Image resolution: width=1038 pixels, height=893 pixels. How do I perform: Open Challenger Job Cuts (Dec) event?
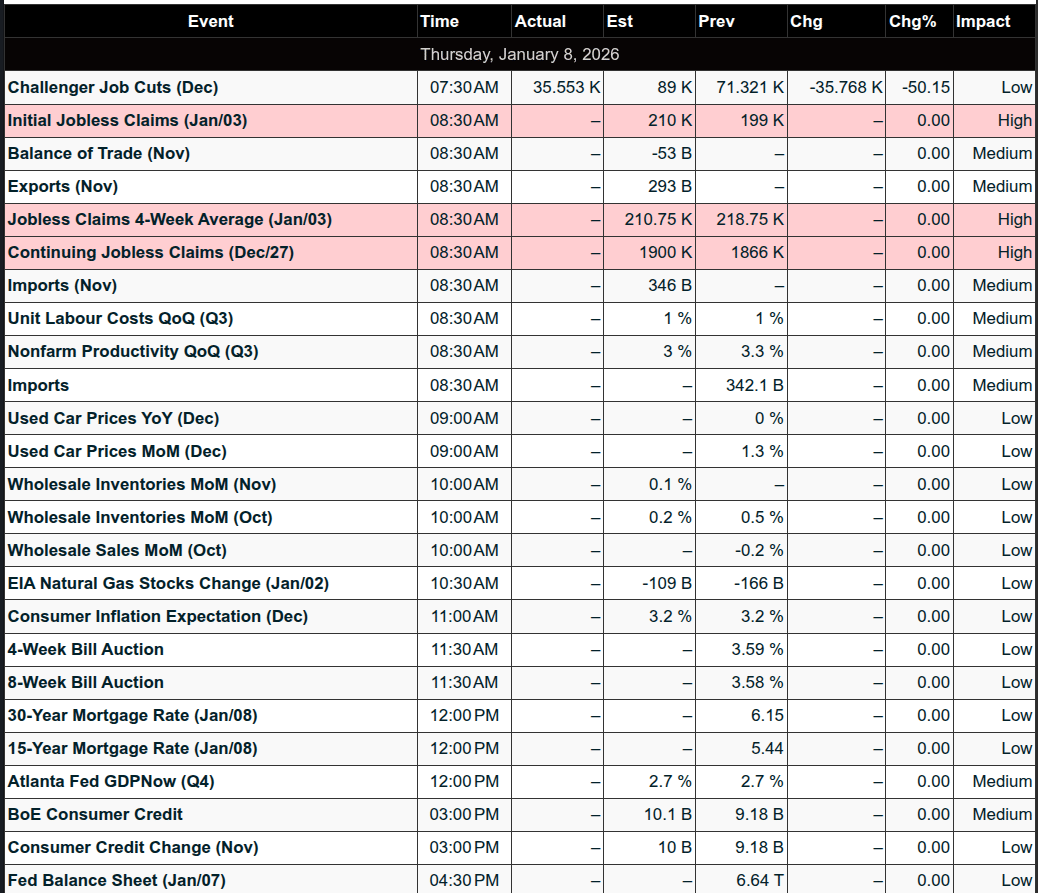113,88
